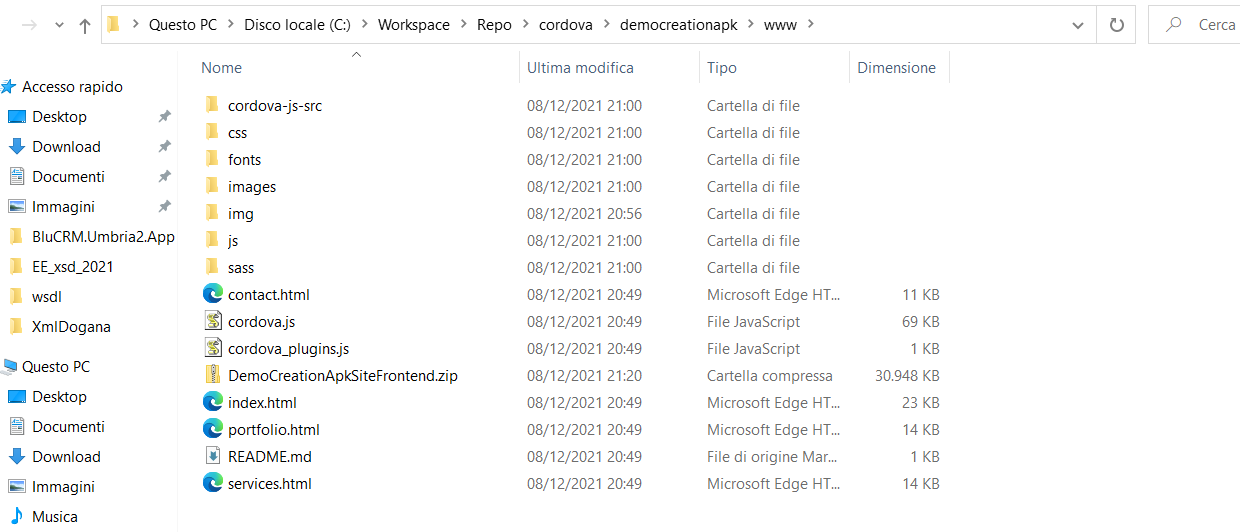Select the contact.html Edge file icon
This screenshot has width=1240, height=532.
tap(212, 294)
